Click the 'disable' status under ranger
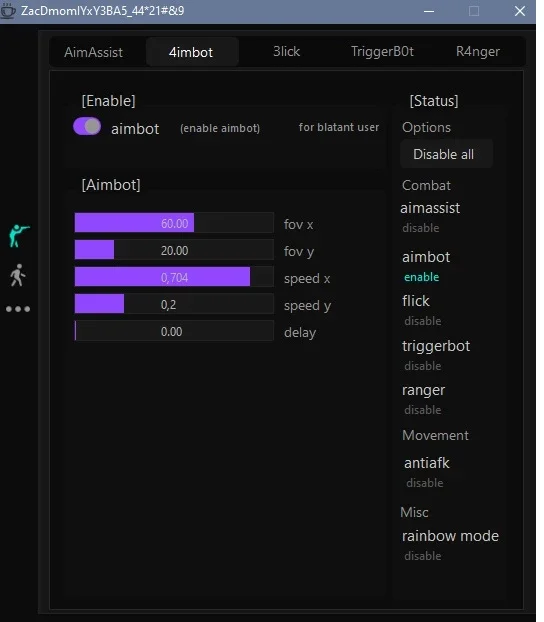The height and width of the screenshot is (622, 544). pyautogui.click(x=423, y=410)
